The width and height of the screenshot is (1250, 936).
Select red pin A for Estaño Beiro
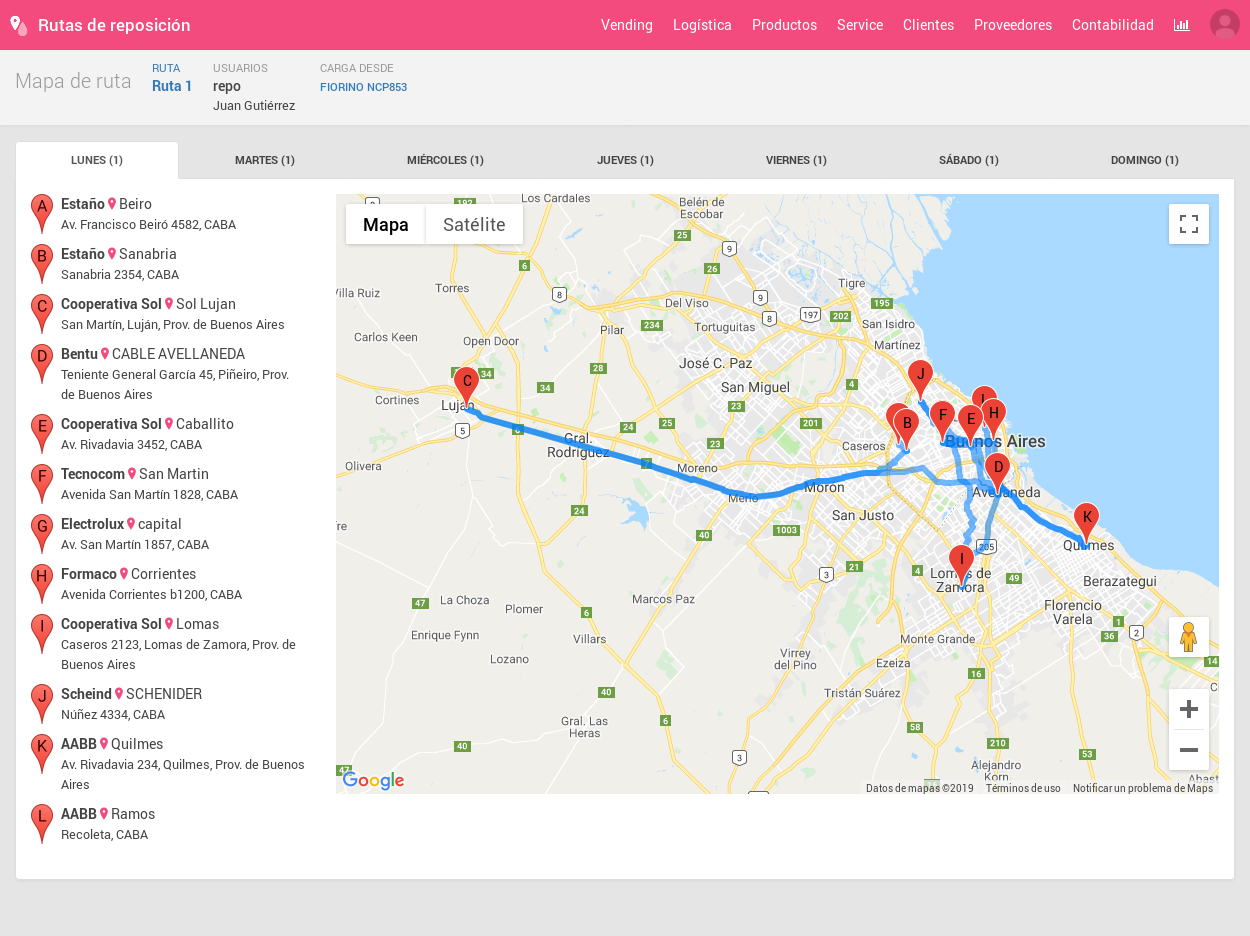point(42,211)
